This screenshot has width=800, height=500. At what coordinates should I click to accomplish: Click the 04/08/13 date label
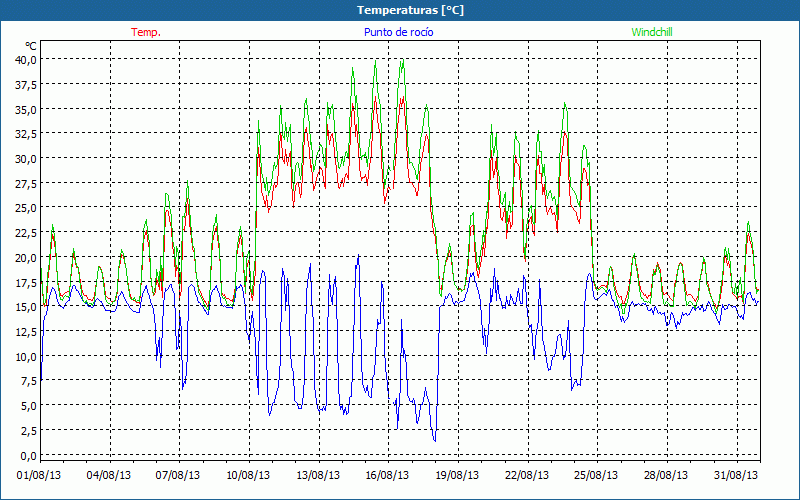pos(109,476)
